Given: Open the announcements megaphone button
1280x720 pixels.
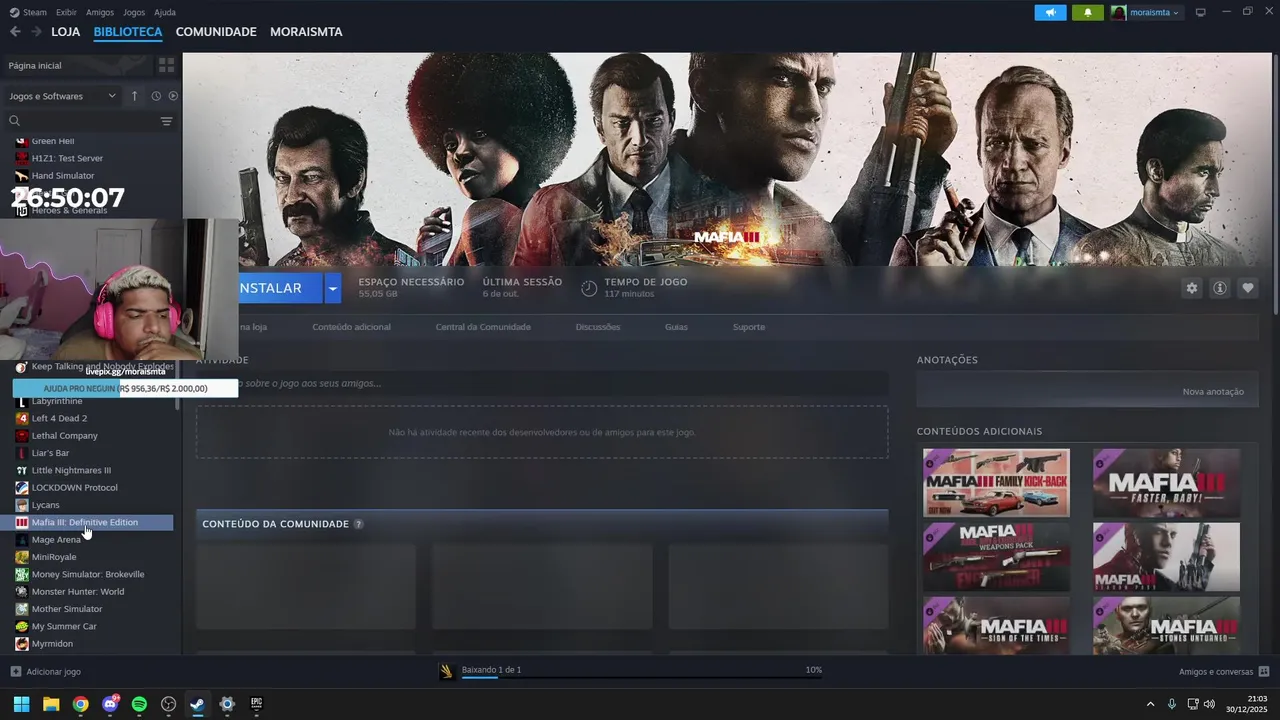Looking at the screenshot, I should tap(1050, 13).
